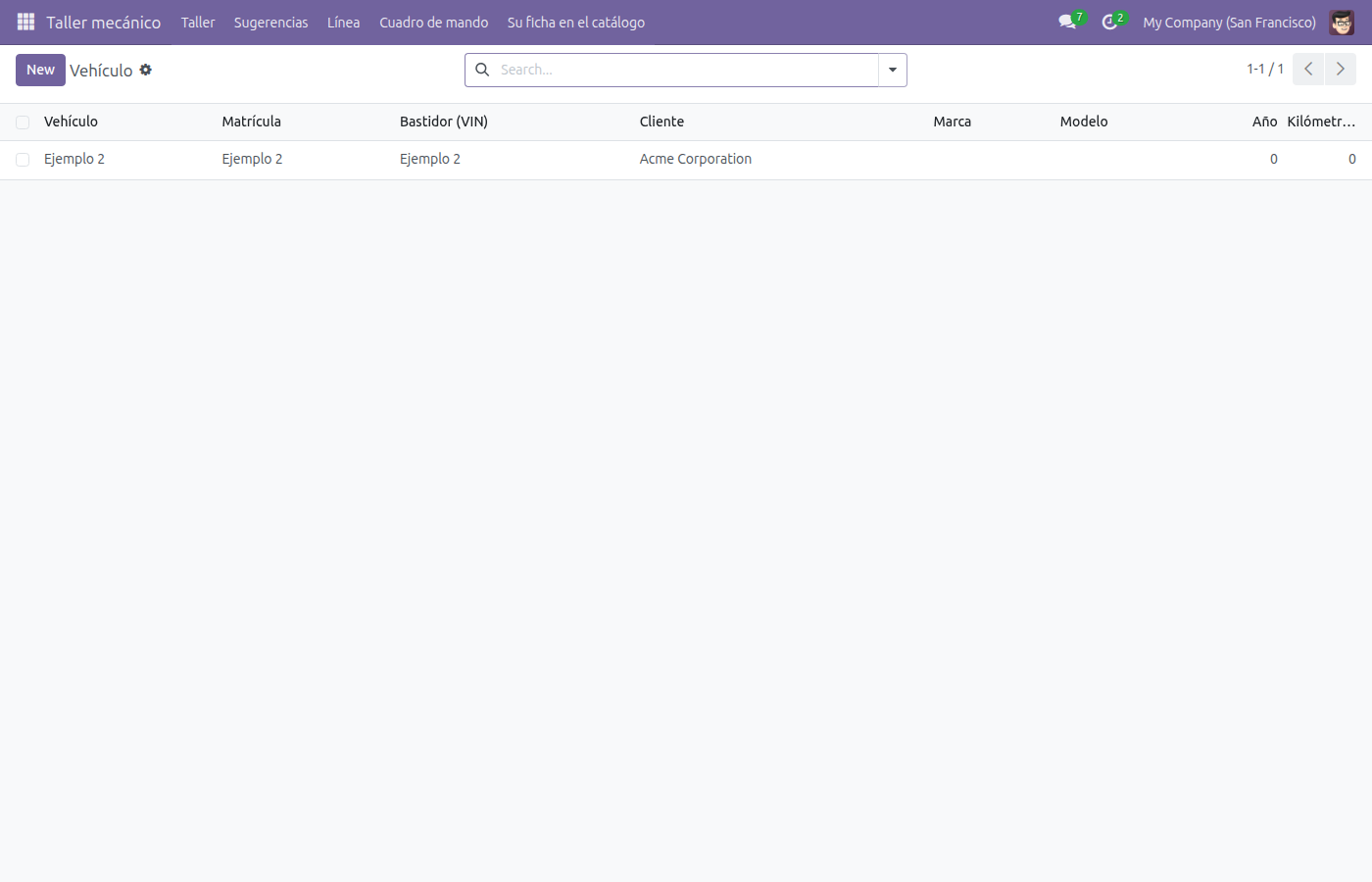Select all rows header checkbox

coord(23,122)
